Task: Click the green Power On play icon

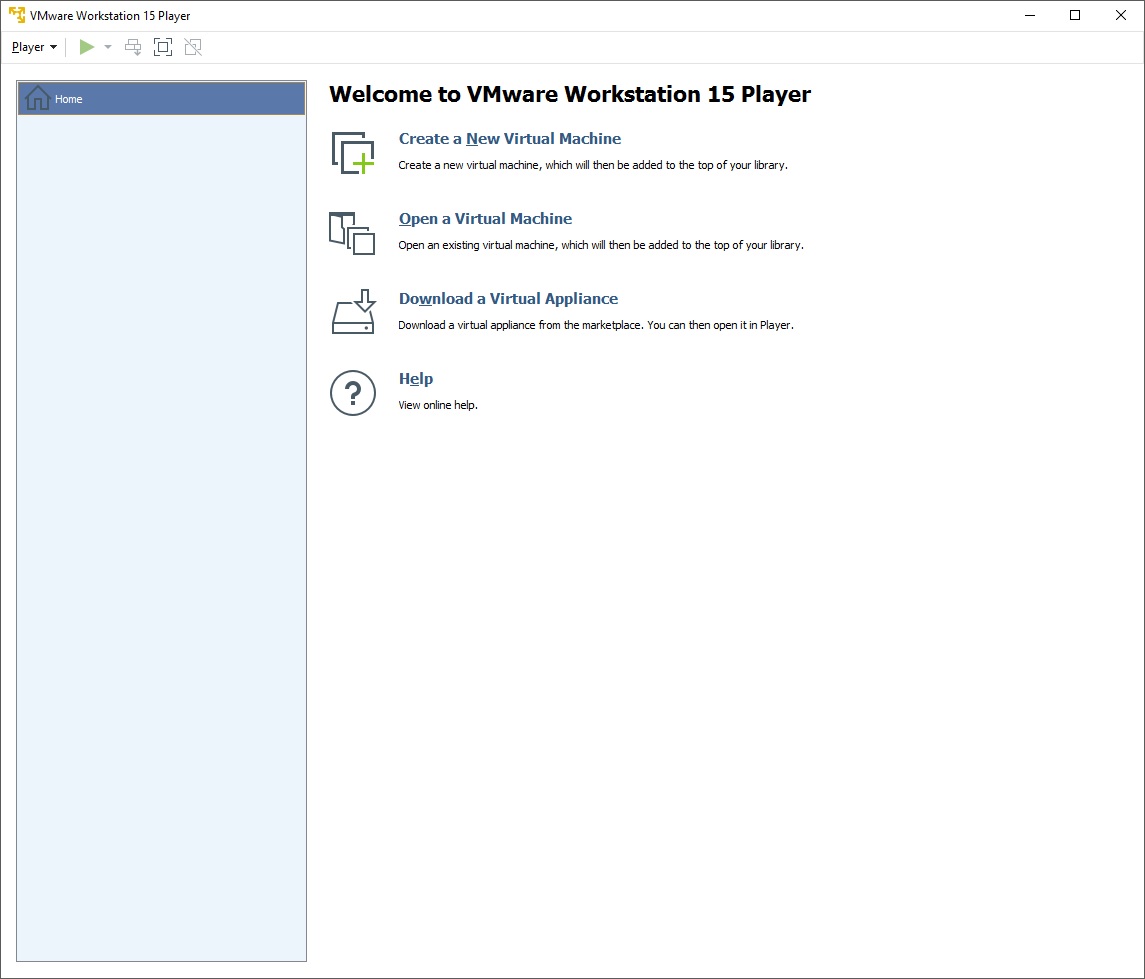Action: (x=87, y=47)
